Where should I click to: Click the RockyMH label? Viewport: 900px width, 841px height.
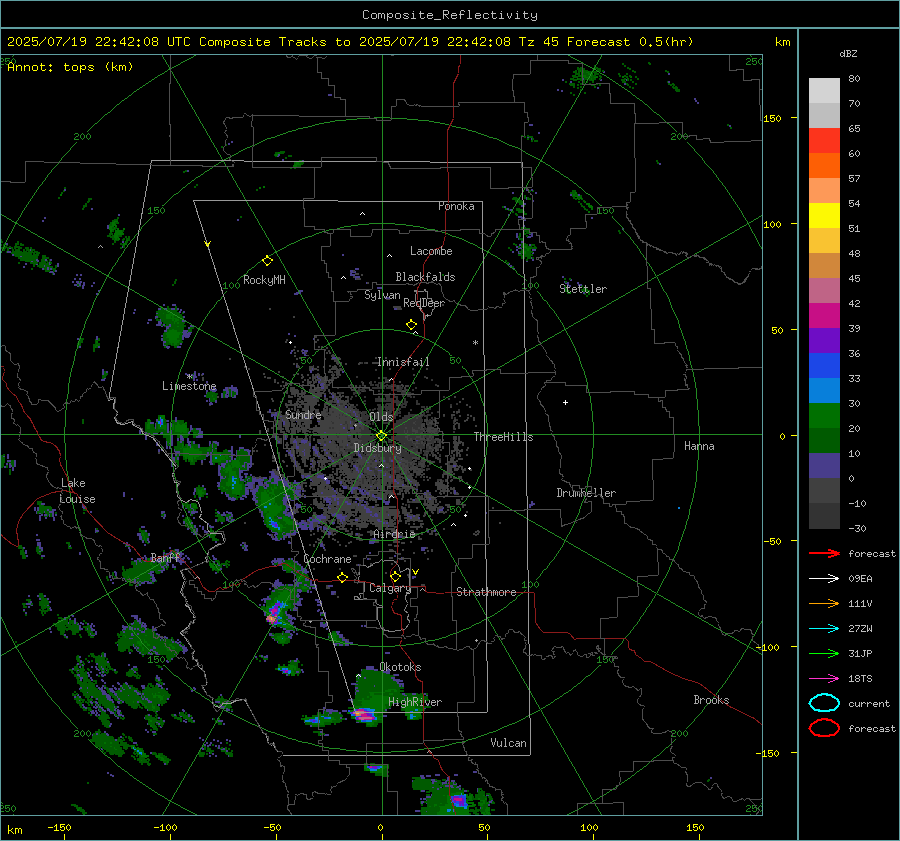[x=264, y=280]
